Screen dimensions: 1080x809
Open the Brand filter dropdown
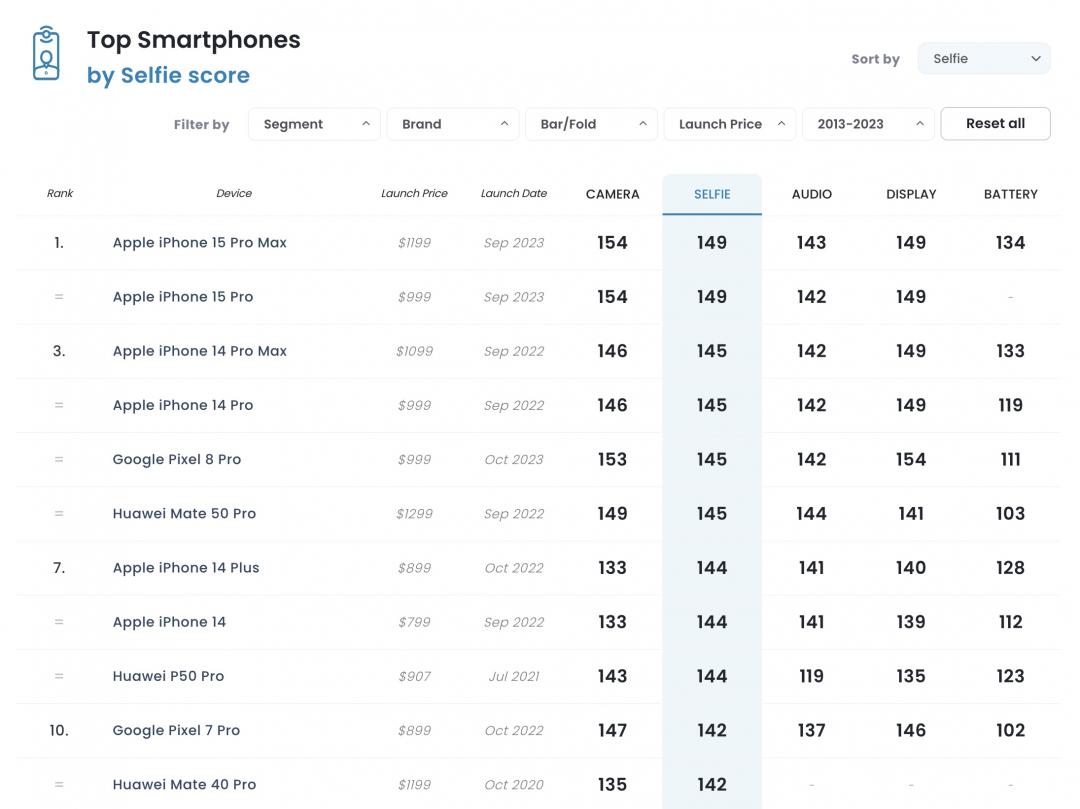point(452,124)
